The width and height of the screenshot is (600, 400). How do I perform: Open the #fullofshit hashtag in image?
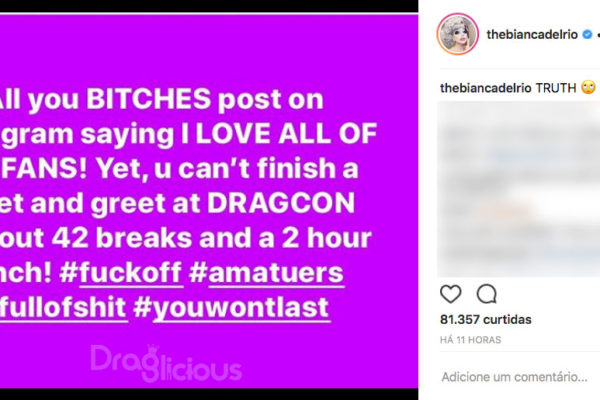click(63, 307)
